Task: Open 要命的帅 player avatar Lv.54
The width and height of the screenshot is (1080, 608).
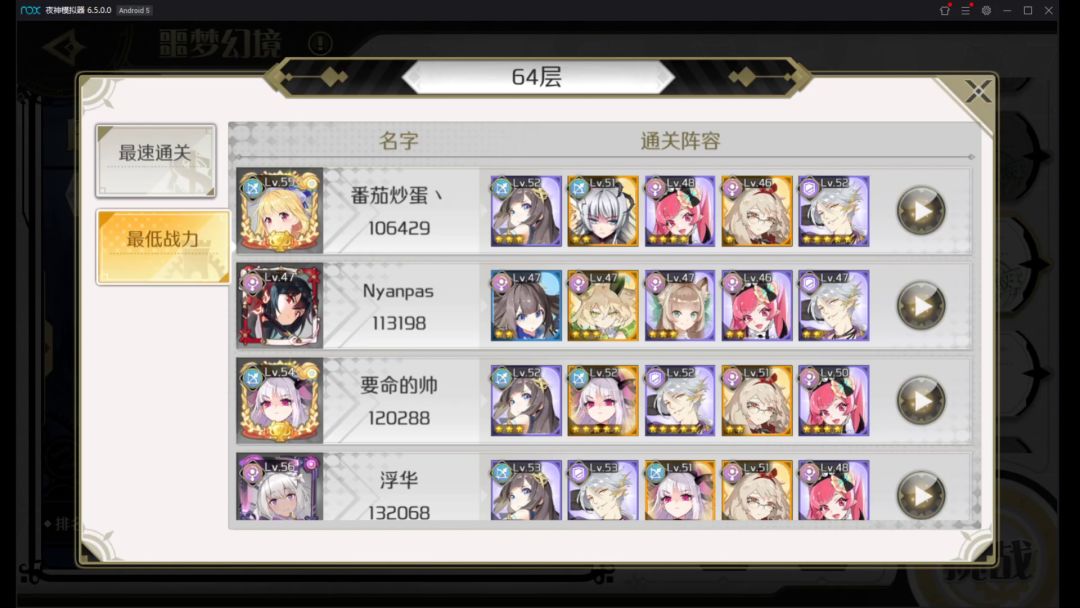Action: (280, 401)
